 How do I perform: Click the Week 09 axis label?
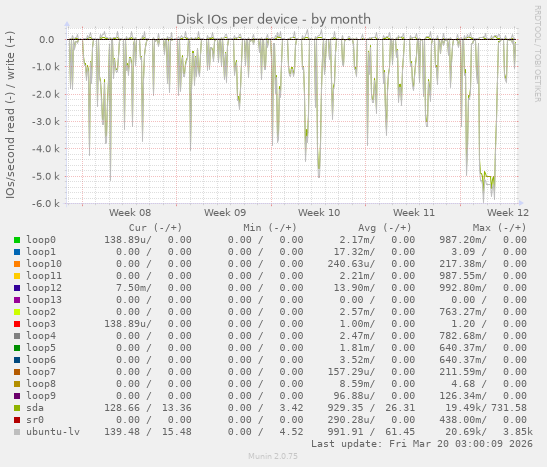(x=225, y=212)
